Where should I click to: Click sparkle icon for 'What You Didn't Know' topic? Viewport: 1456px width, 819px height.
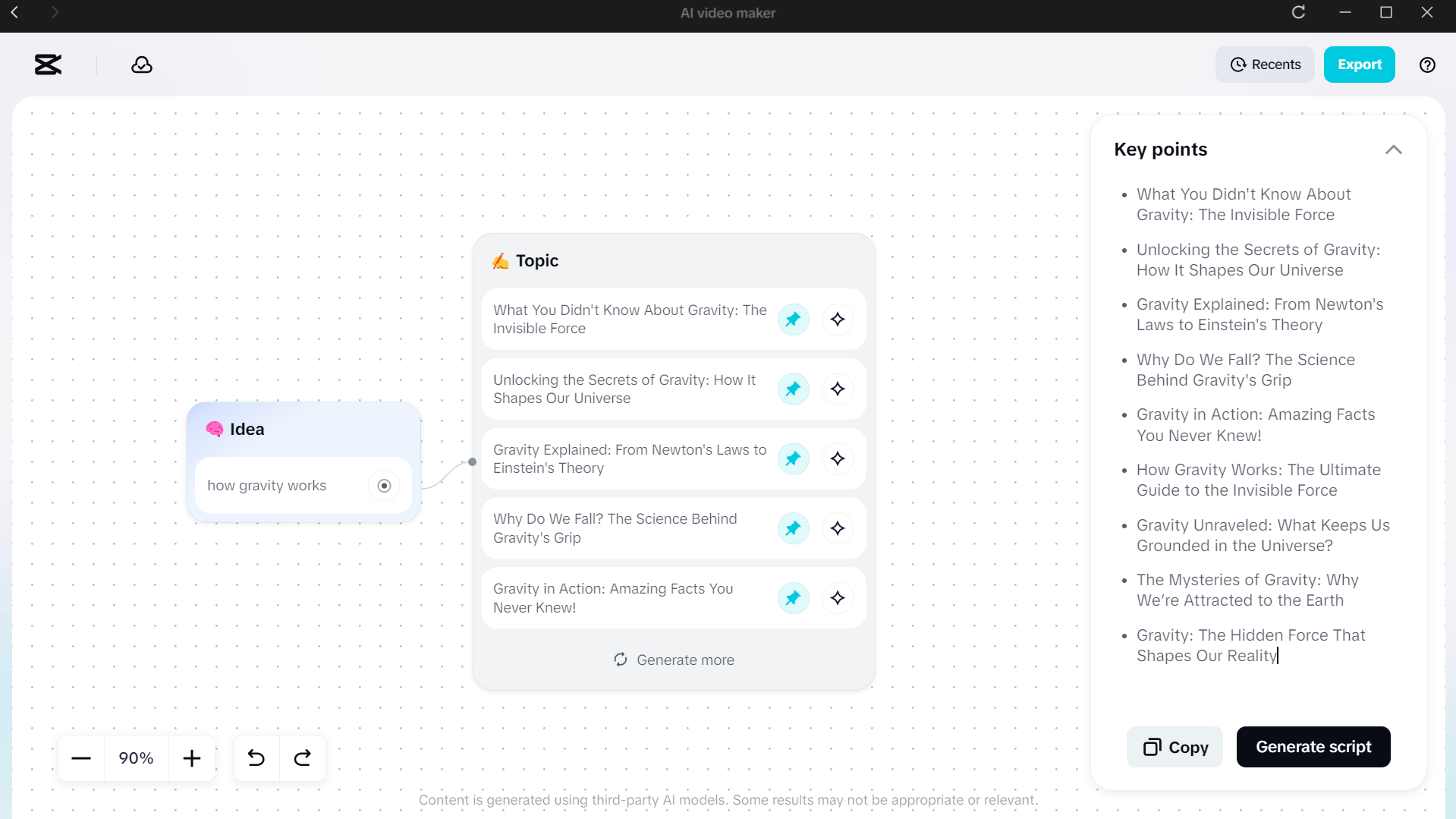(838, 320)
